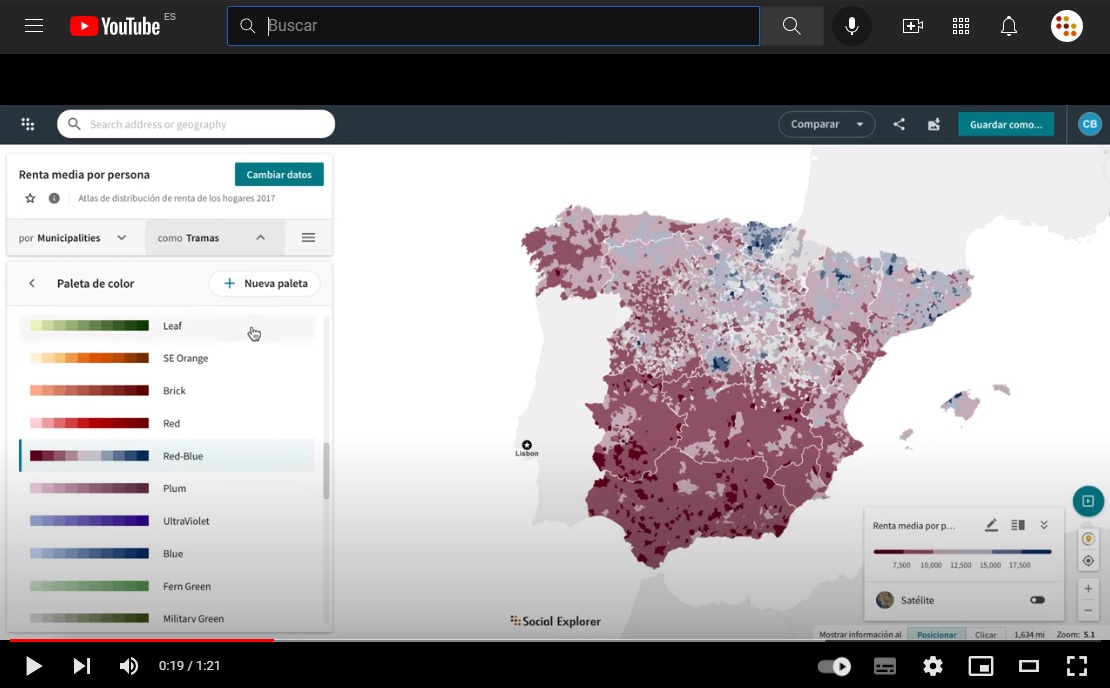Open YouTube video settings gear
1110x688 pixels.
(x=932, y=666)
